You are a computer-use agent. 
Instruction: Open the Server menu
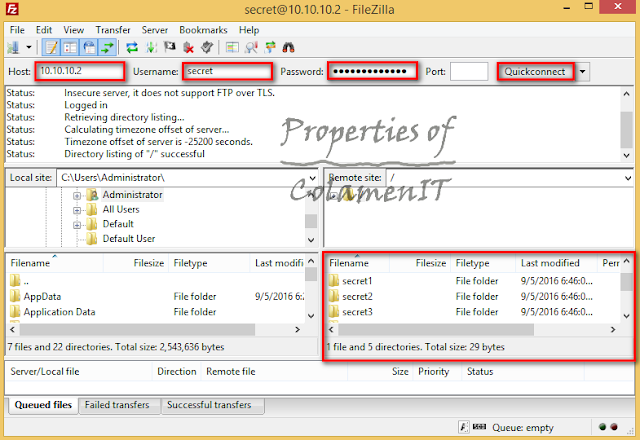pos(155,30)
